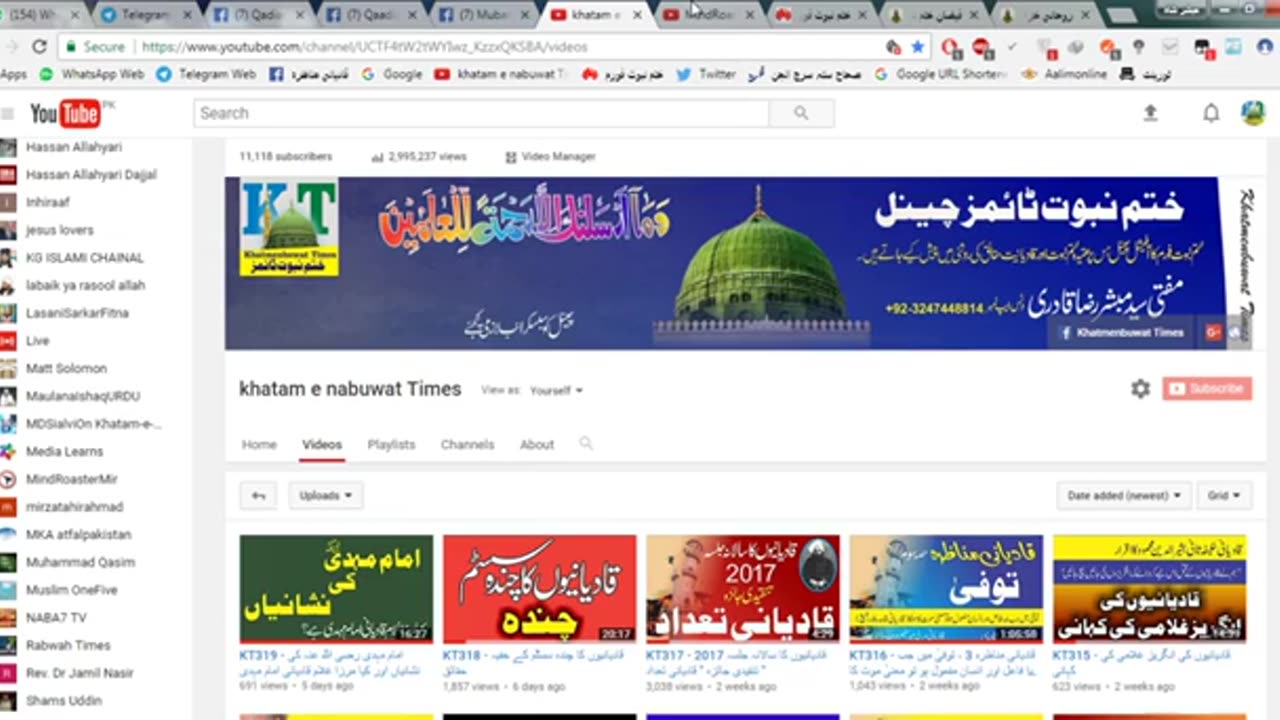This screenshot has height=720, width=1280.
Task: Click in the YouTube Search field
Action: pyautogui.click(x=482, y=114)
